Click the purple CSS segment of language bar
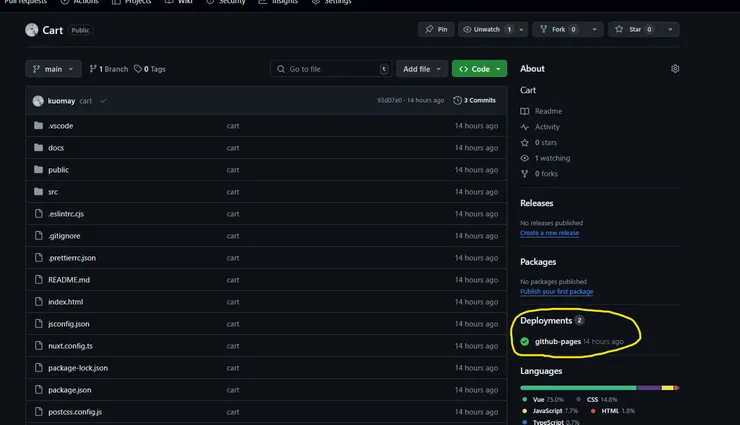Viewport: 740px width, 425px height. coord(649,388)
